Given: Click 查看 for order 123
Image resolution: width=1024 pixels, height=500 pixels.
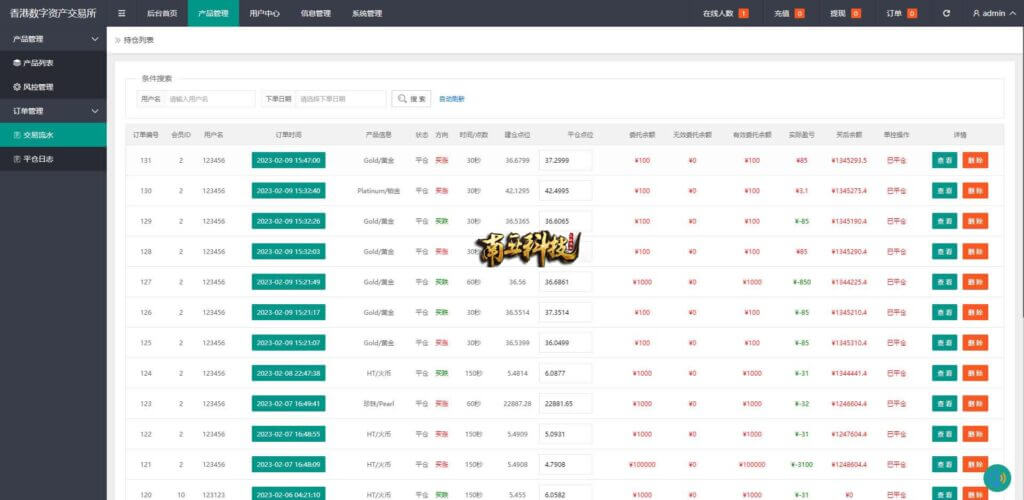Looking at the screenshot, I should click(x=944, y=403).
